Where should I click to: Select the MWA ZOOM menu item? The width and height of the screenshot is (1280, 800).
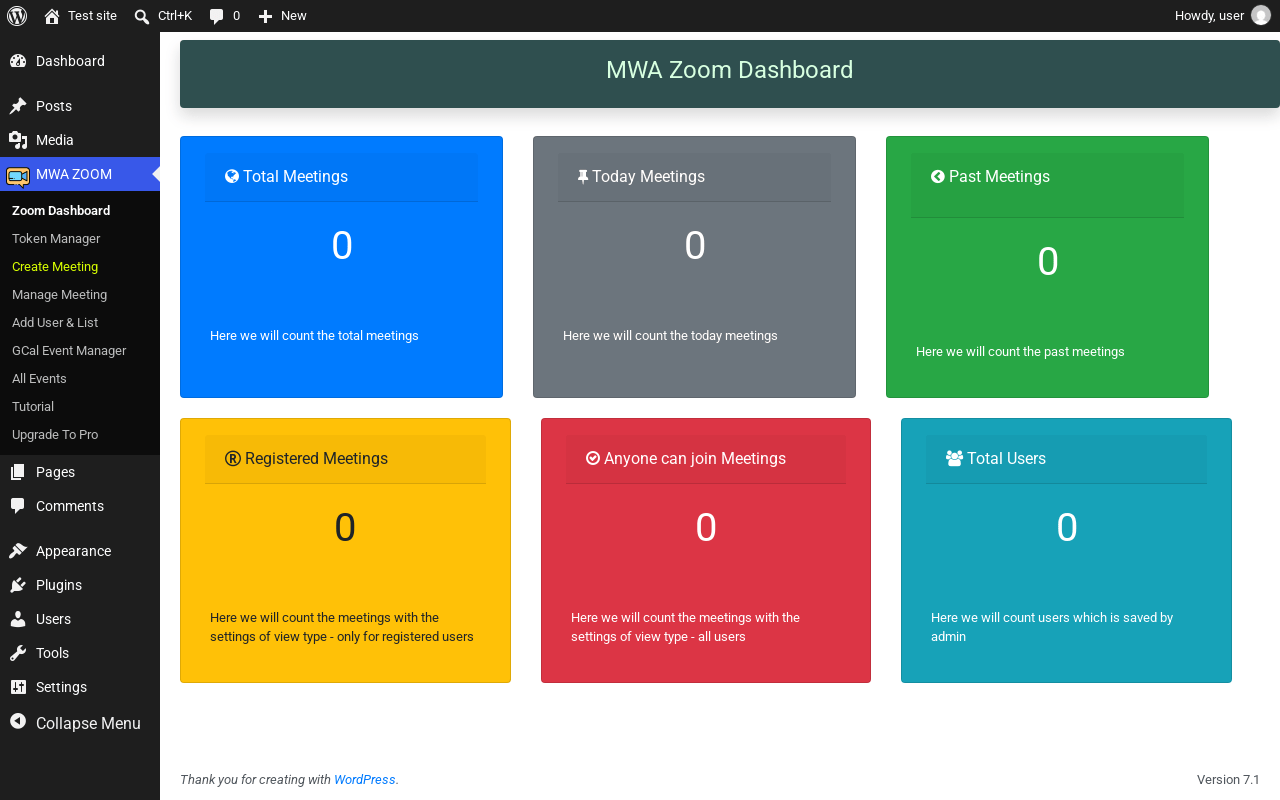80,174
